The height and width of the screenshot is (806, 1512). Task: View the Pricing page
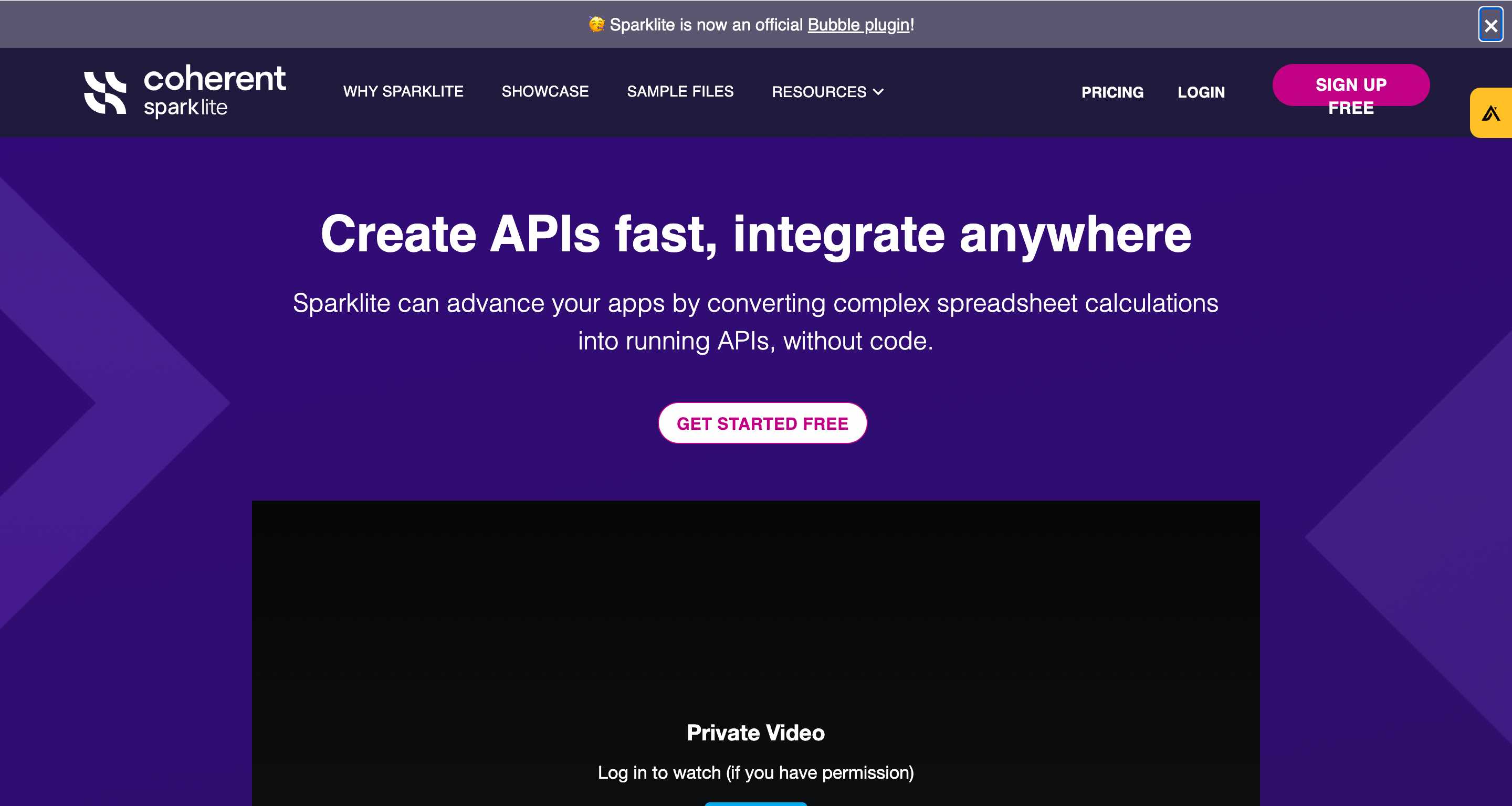[1112, 93]
